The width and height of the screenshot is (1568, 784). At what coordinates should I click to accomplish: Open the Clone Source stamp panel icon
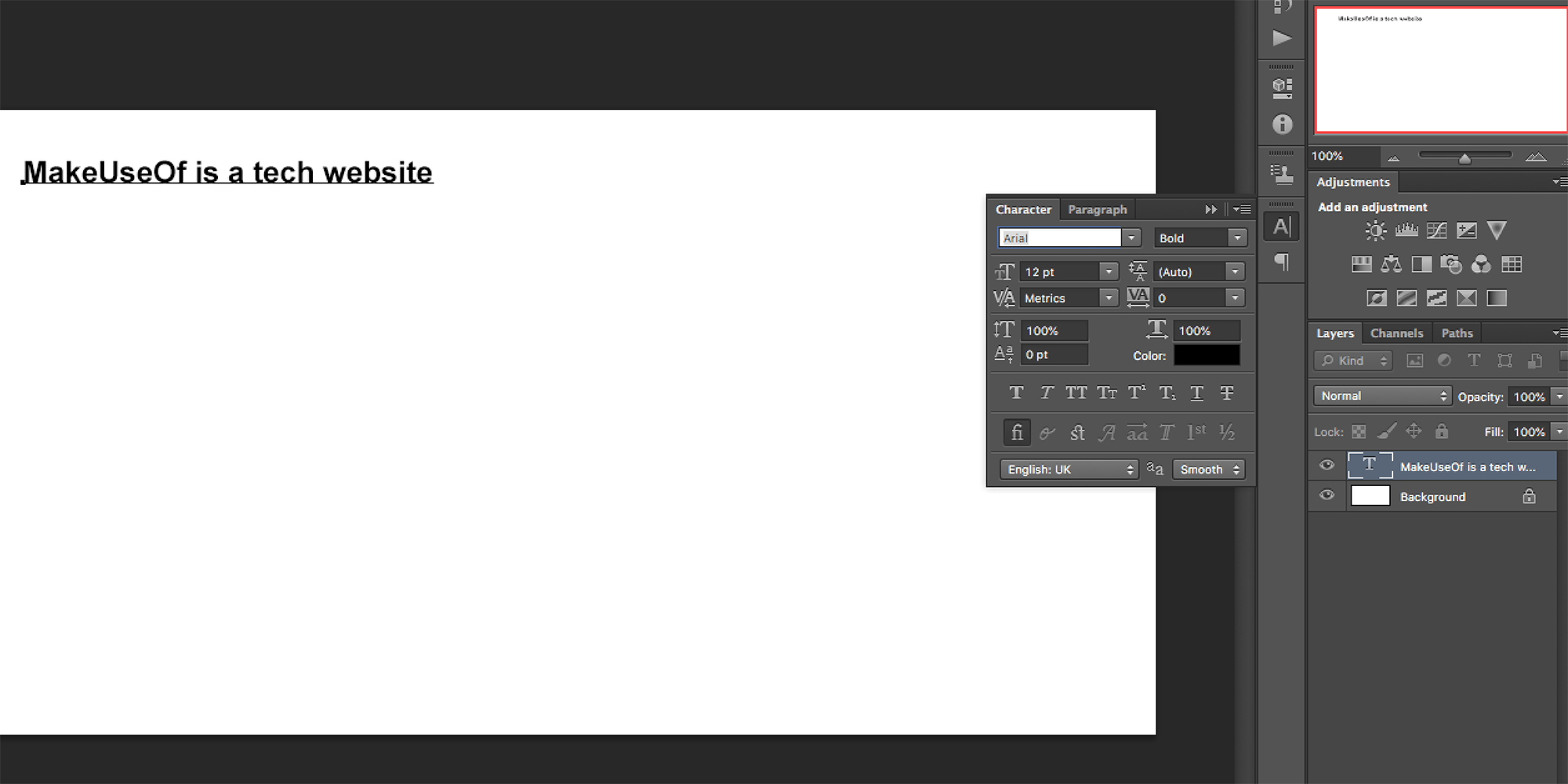click(x=1282, y=173)
